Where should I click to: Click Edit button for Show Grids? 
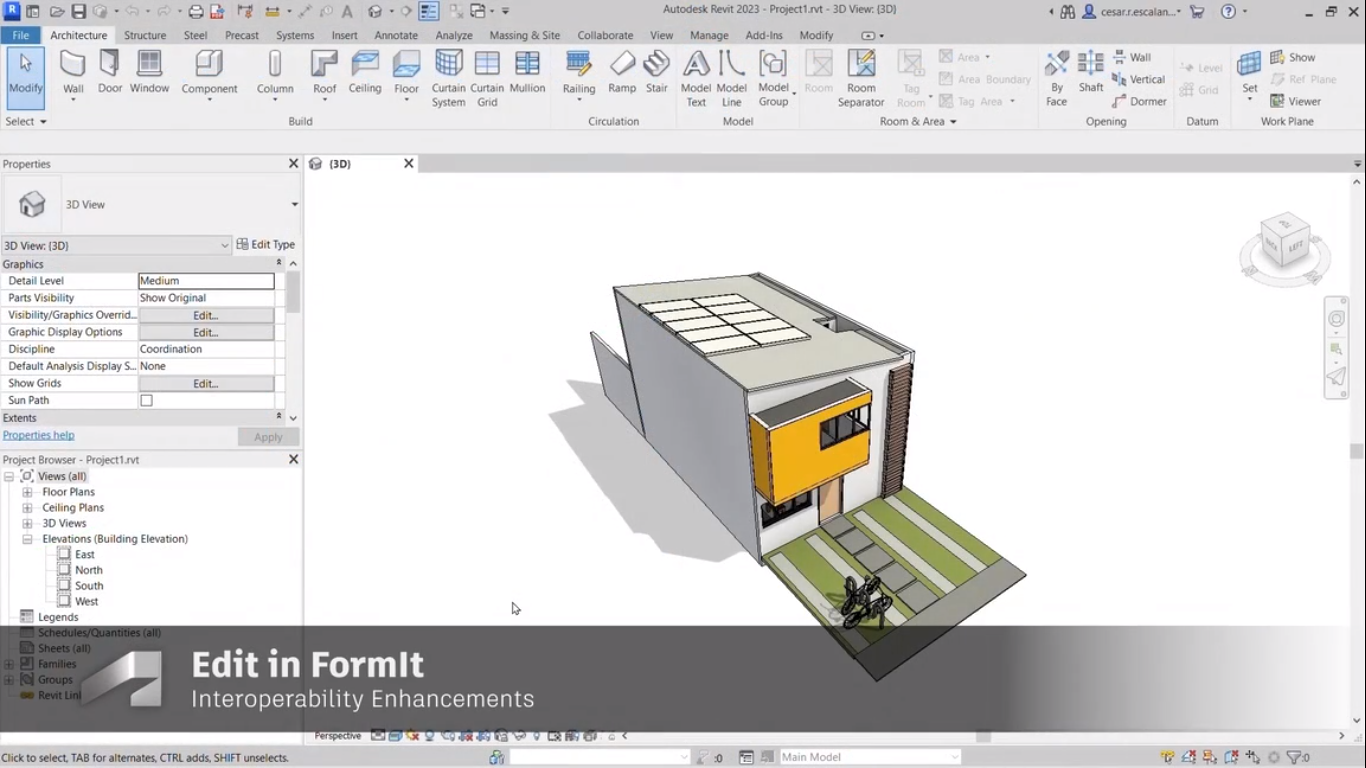click(x=206, y=383)
